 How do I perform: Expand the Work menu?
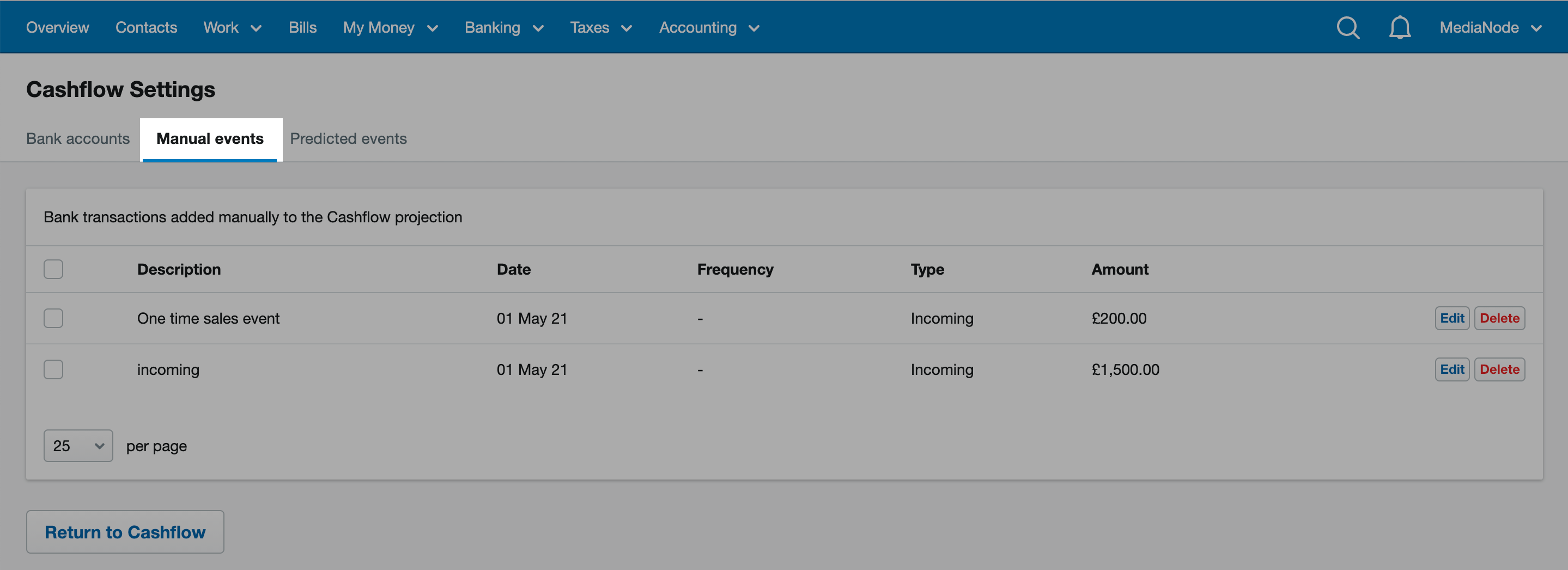(x=233, y=27)
